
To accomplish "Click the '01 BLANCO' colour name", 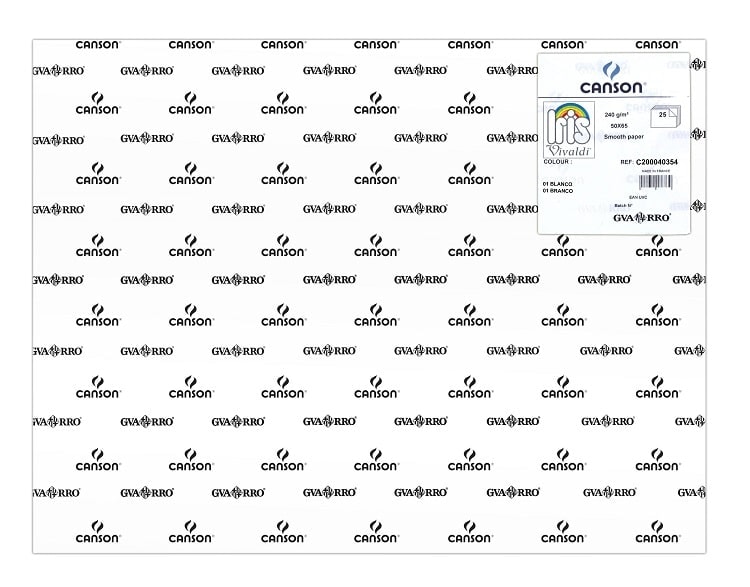I will 557,184.
